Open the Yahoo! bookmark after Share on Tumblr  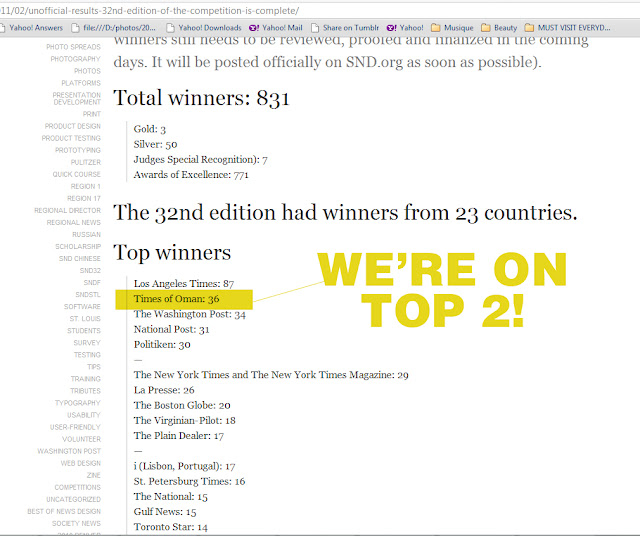click(405, 28)
